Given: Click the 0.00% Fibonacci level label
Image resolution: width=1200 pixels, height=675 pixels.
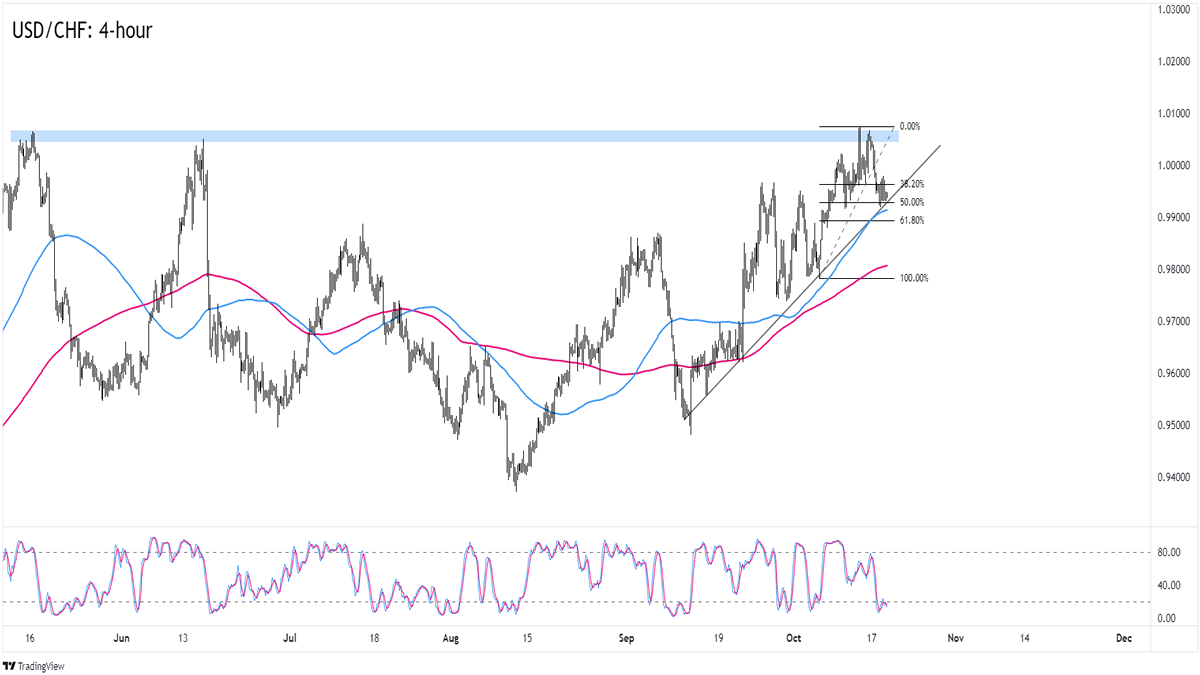Looking at the screenshot, I should click(x=909, y=127).
